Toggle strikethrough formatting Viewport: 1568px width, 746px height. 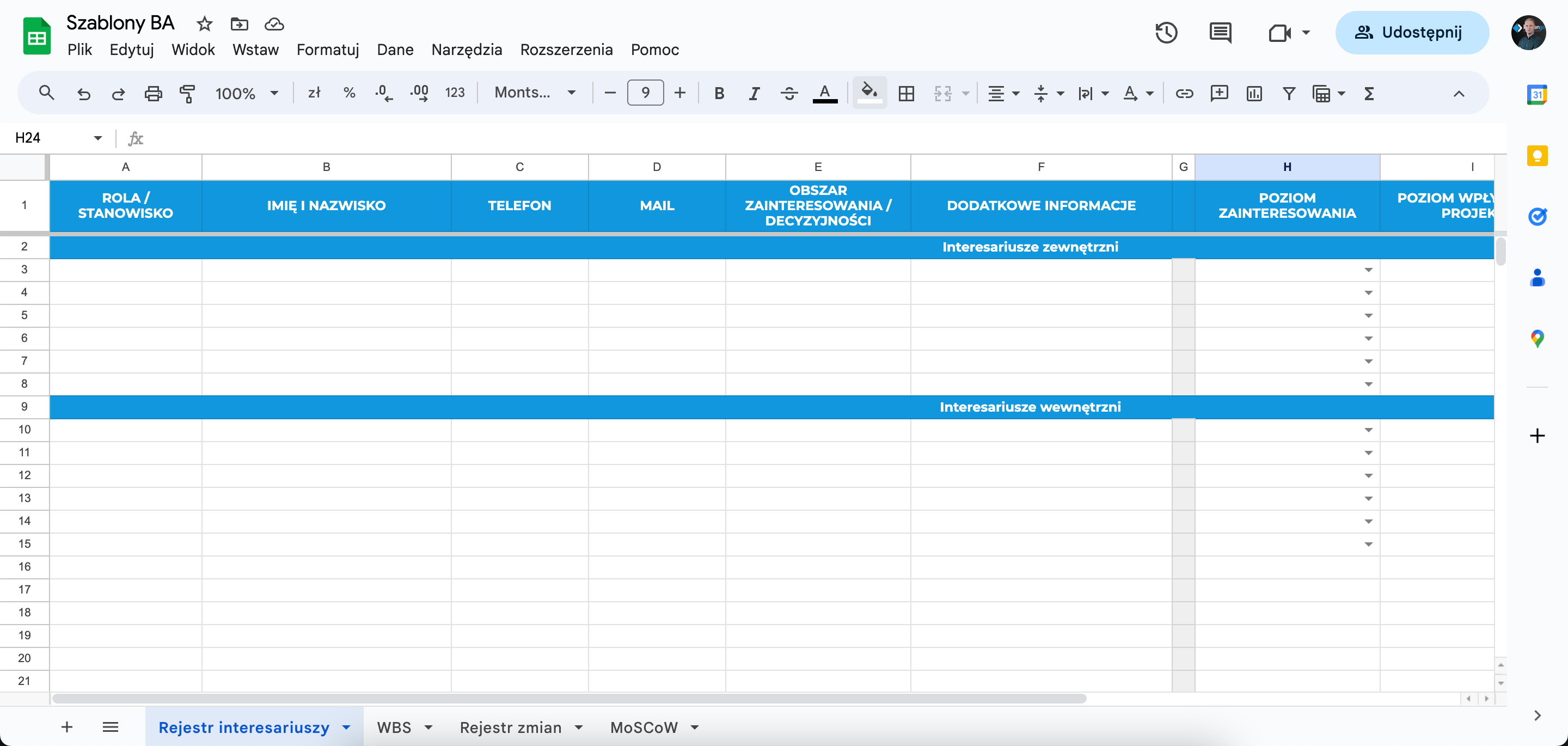[789, 93]
